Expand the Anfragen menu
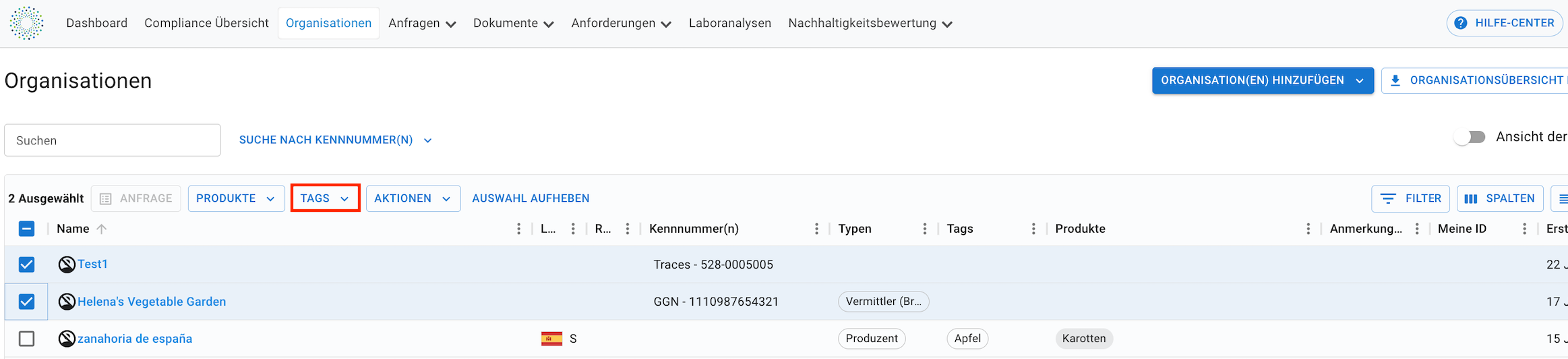Viewport: 1568px width, 359px height. [x=422, y=23]
